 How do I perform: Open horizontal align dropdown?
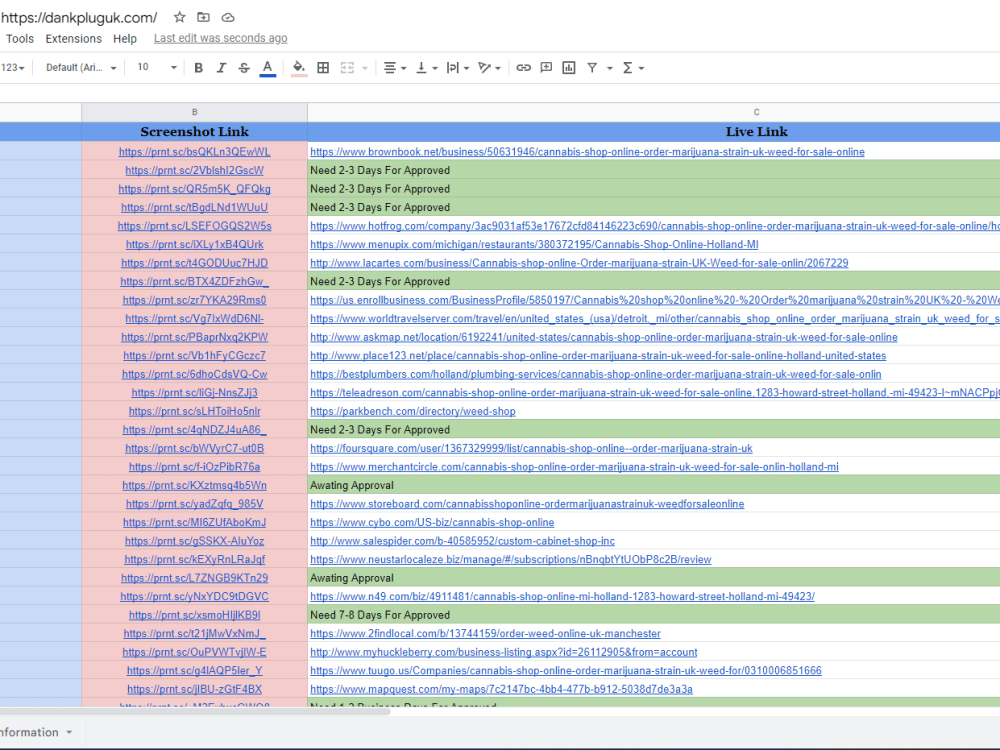[x=395, y=68]
